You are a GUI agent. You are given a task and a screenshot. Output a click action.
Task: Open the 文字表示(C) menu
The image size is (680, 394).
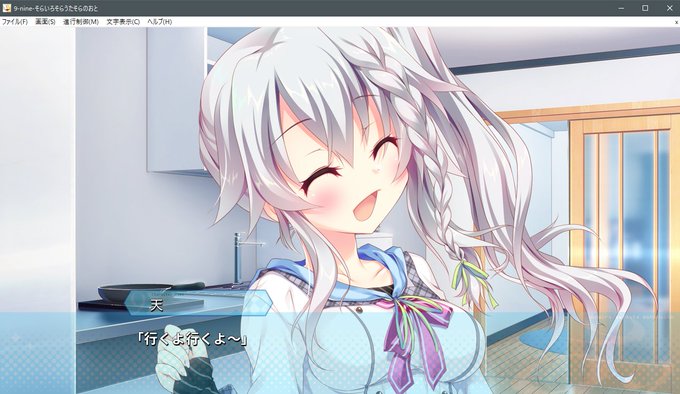pos(123,22)
